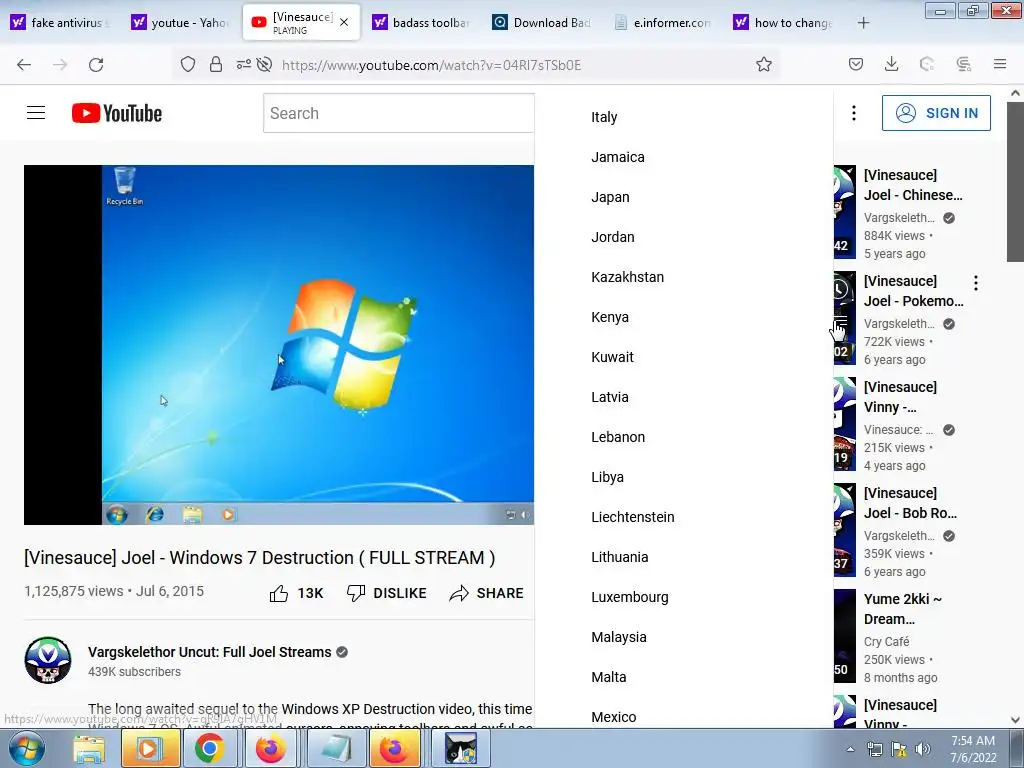Go back with browser back arrow

pyautogui.click(x=24, y=65)
